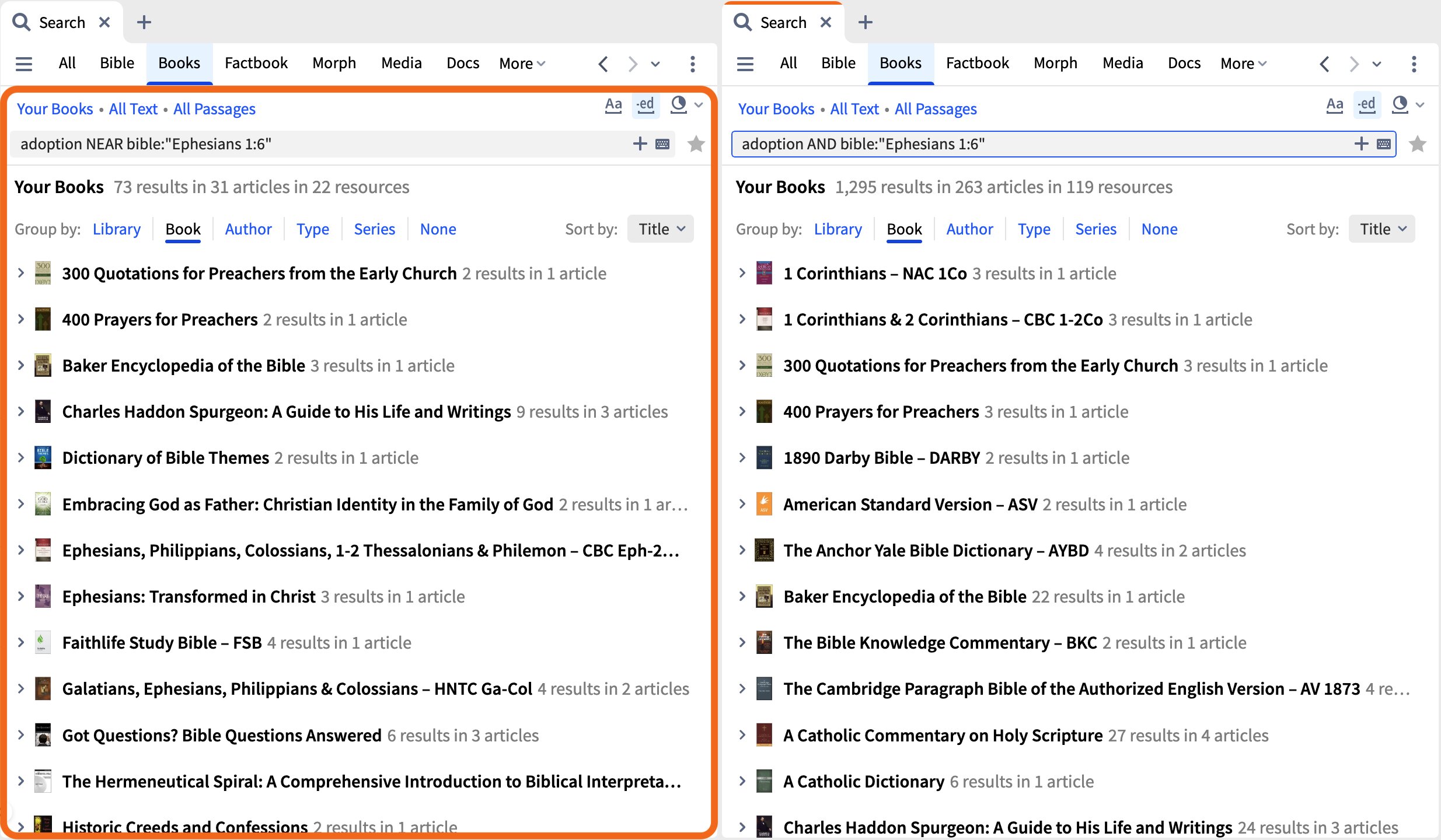Open left panel hamburger menu
This screenshot has height=840, width=1441.
(24, 64)
